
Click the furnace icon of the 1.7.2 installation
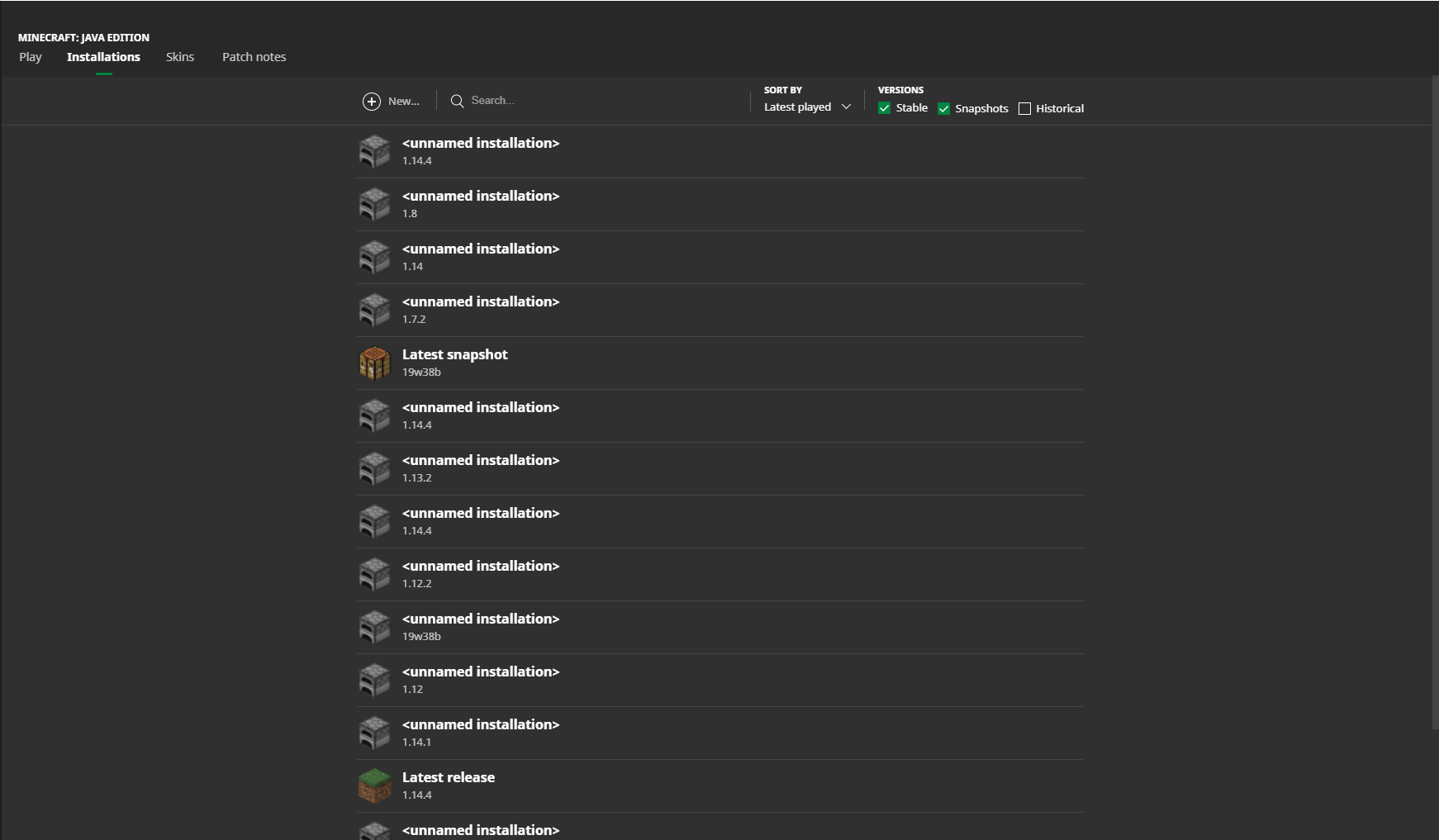(374, 310)
